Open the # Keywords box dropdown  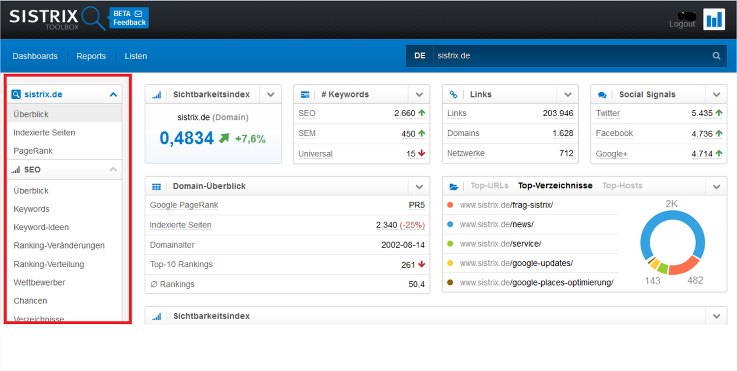tap(419, 95)
